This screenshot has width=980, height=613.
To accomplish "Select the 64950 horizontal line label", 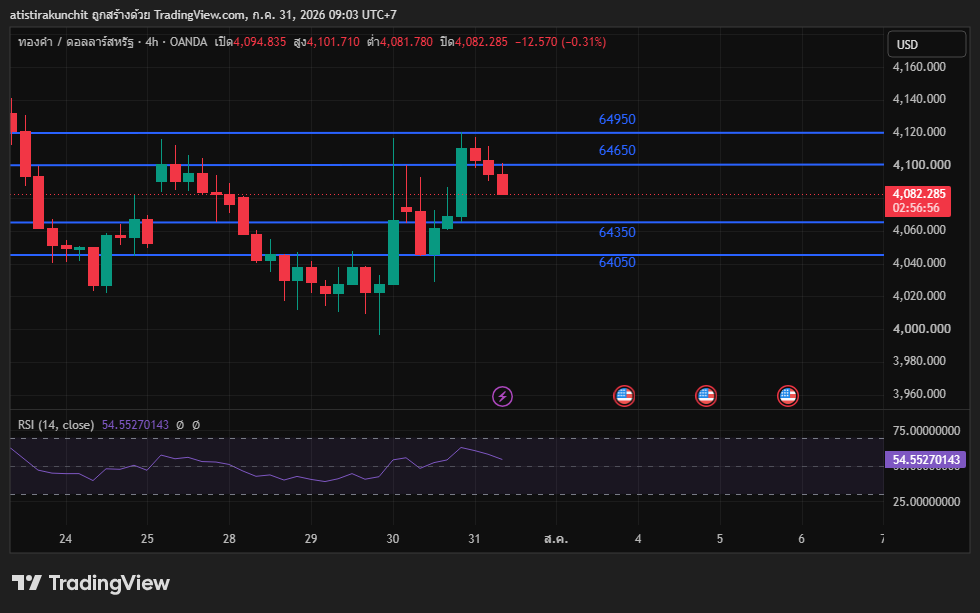I will pyautogui.click(x=617, y=119).
